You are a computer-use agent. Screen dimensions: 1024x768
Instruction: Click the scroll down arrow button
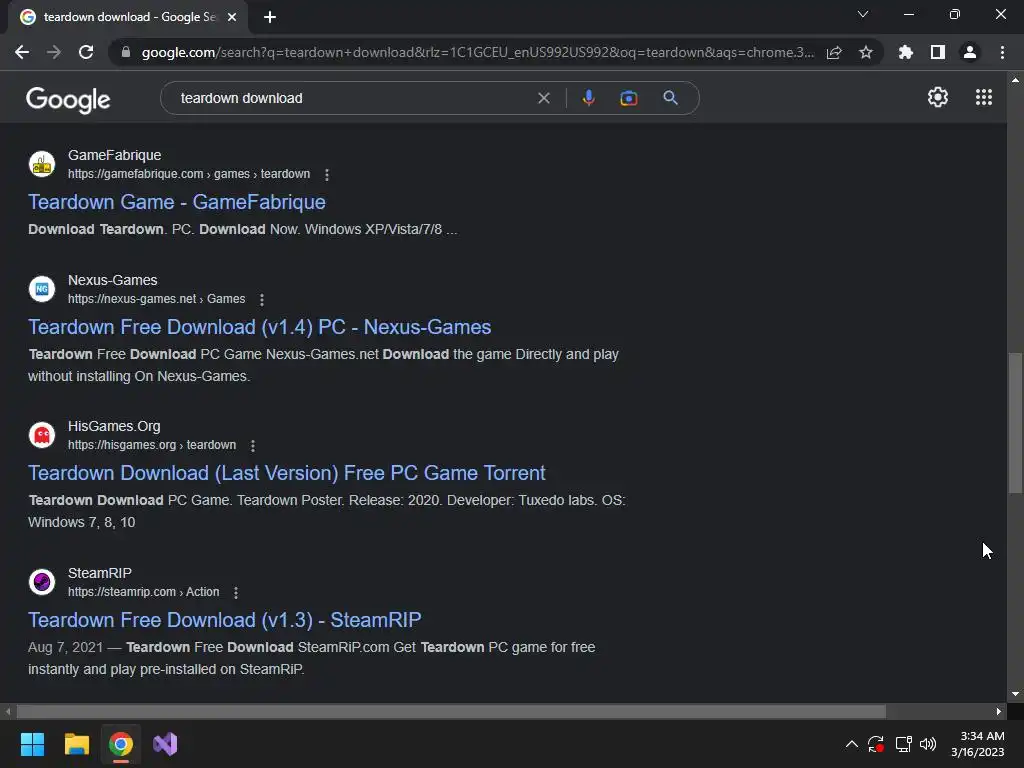pyautogui.click(x=1015, y=694)
